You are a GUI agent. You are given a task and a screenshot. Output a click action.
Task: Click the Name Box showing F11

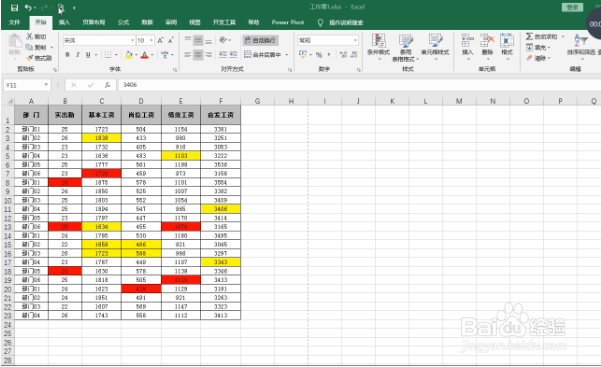point(27,85)
